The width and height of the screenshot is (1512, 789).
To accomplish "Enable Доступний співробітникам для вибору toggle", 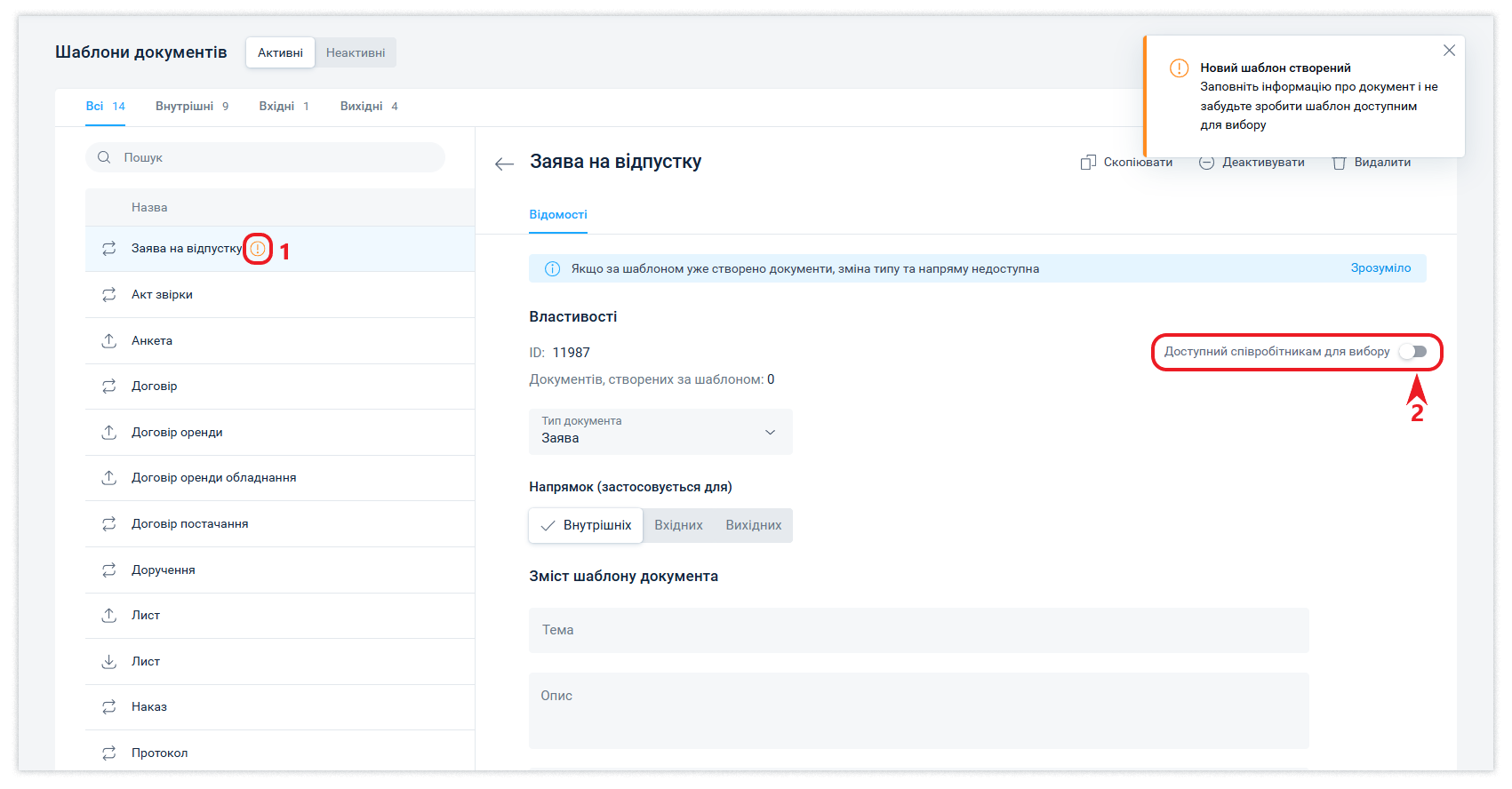I will pyautogui.click(x=1412, y=352).
